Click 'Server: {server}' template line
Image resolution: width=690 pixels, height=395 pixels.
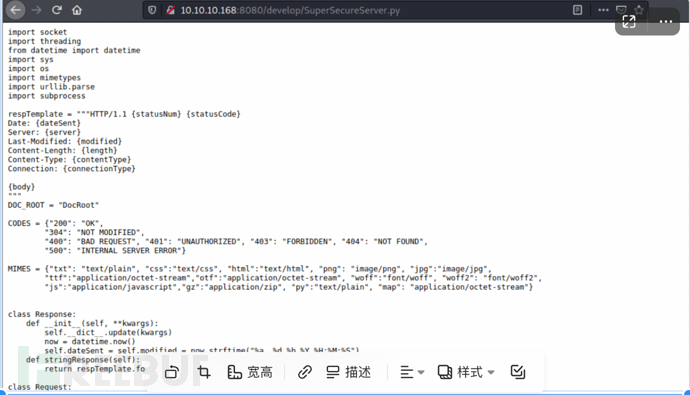pos(44,132)
